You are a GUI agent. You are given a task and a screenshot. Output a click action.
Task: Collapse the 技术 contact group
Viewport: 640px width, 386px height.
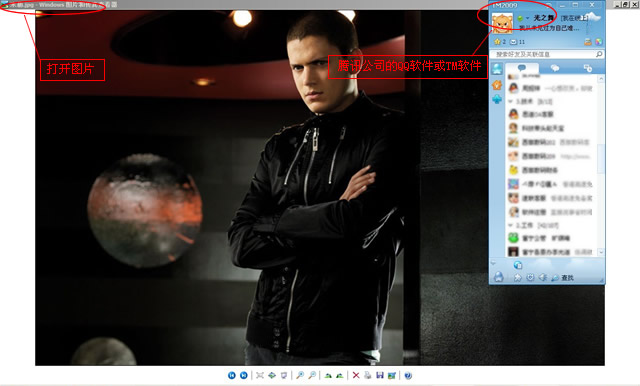coord(511,101)
